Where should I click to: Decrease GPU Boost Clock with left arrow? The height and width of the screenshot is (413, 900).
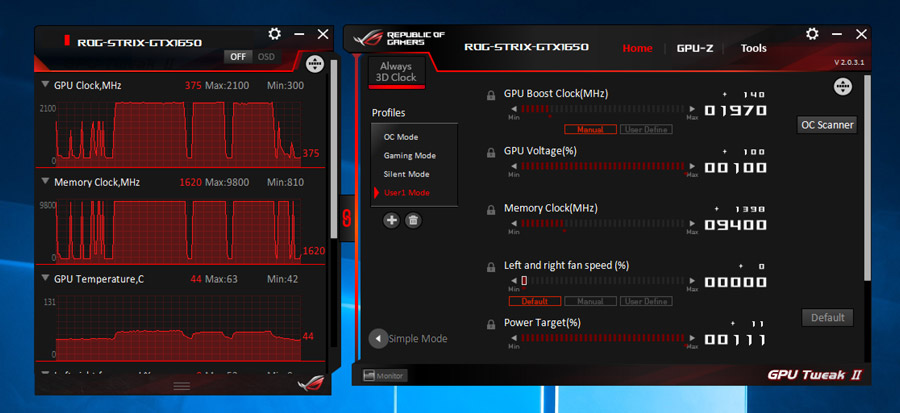514,108
